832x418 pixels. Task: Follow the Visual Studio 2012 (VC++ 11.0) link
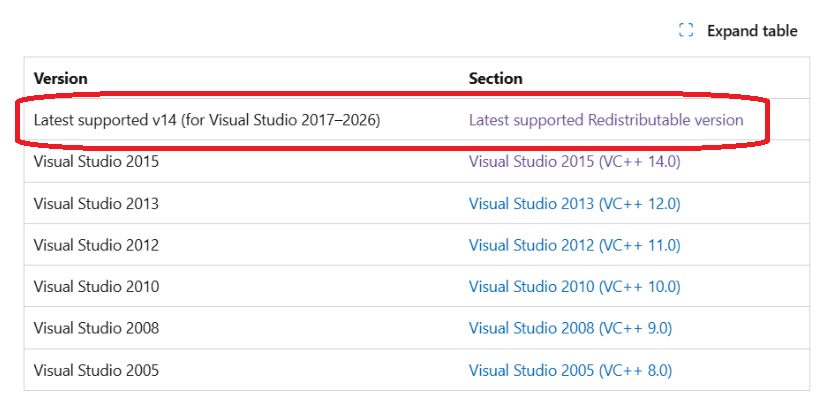point(575,245)
